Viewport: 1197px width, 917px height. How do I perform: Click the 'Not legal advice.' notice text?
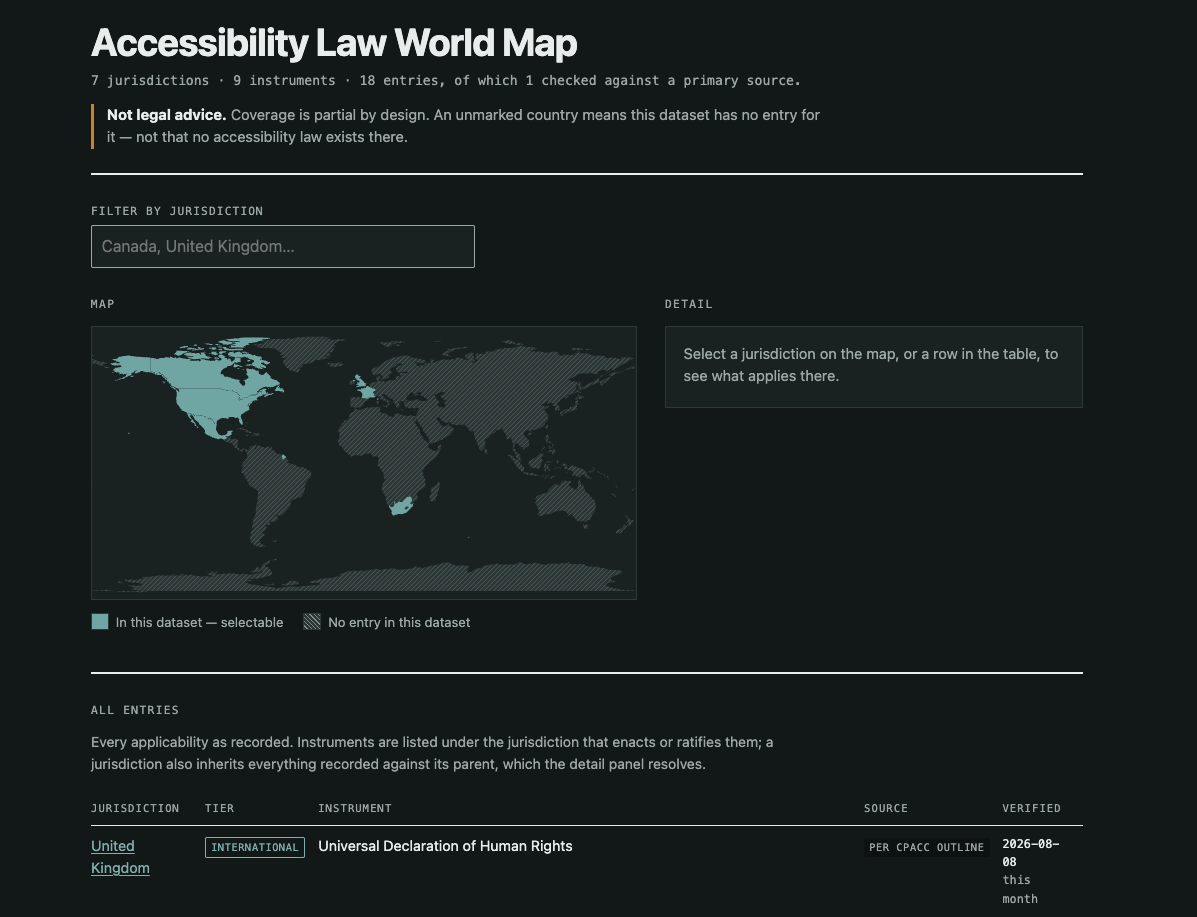tap(166, 115)
